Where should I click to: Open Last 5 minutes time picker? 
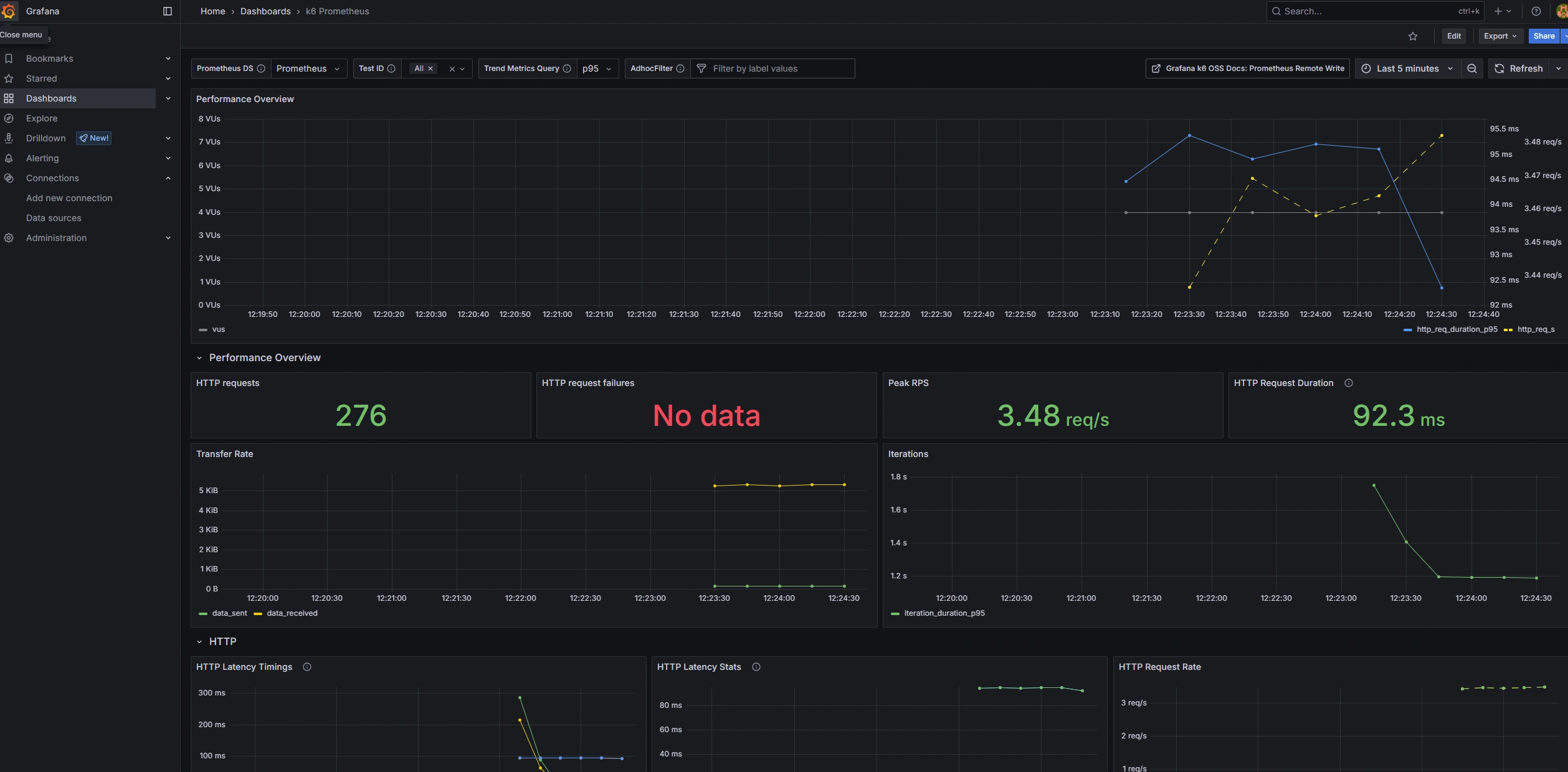click(1407, 68)
